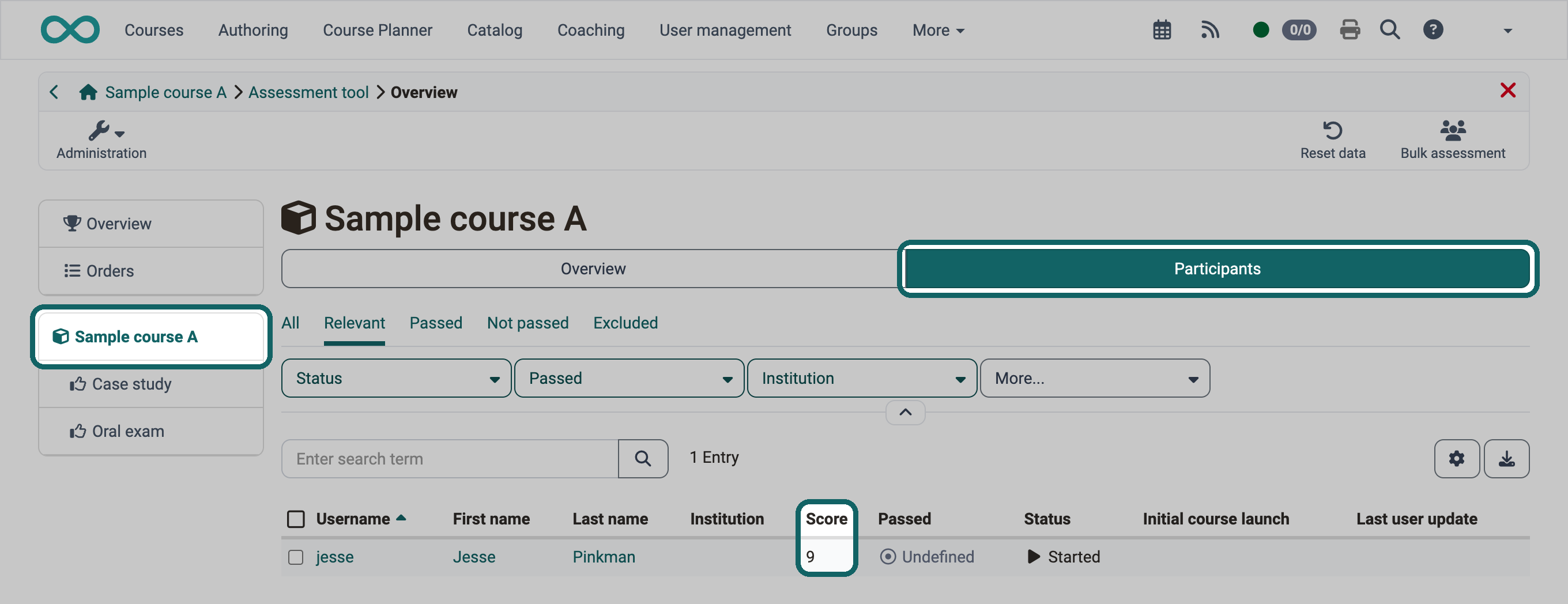Open the user profile dropdown arrow

click(1507, 31)
